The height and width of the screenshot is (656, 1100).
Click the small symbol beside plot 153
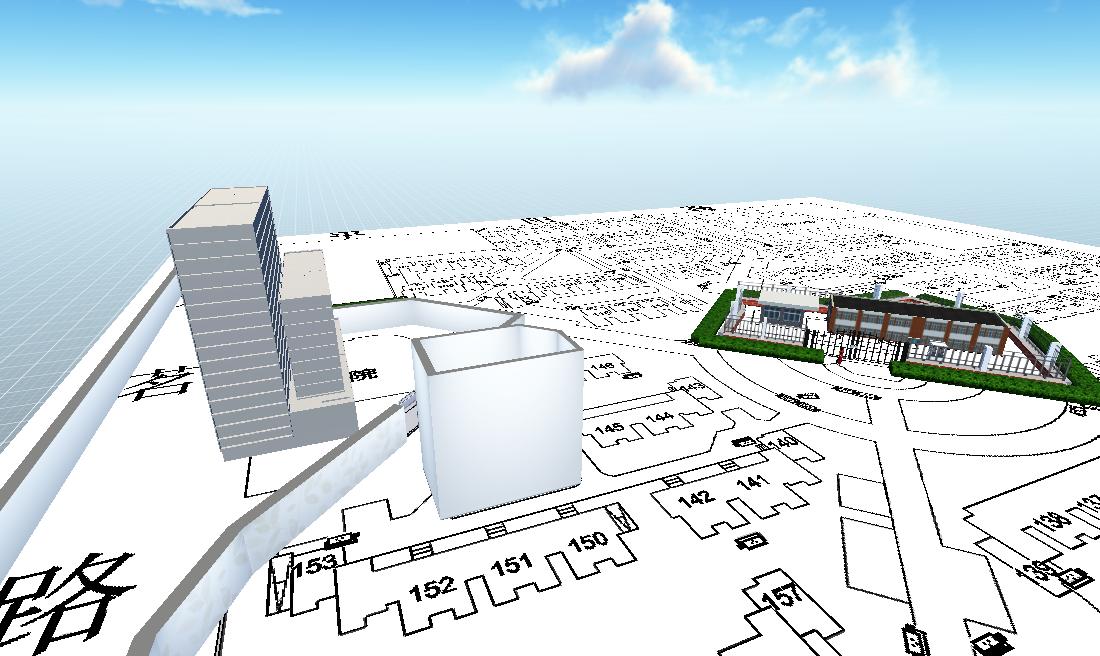tap(343, 540)
